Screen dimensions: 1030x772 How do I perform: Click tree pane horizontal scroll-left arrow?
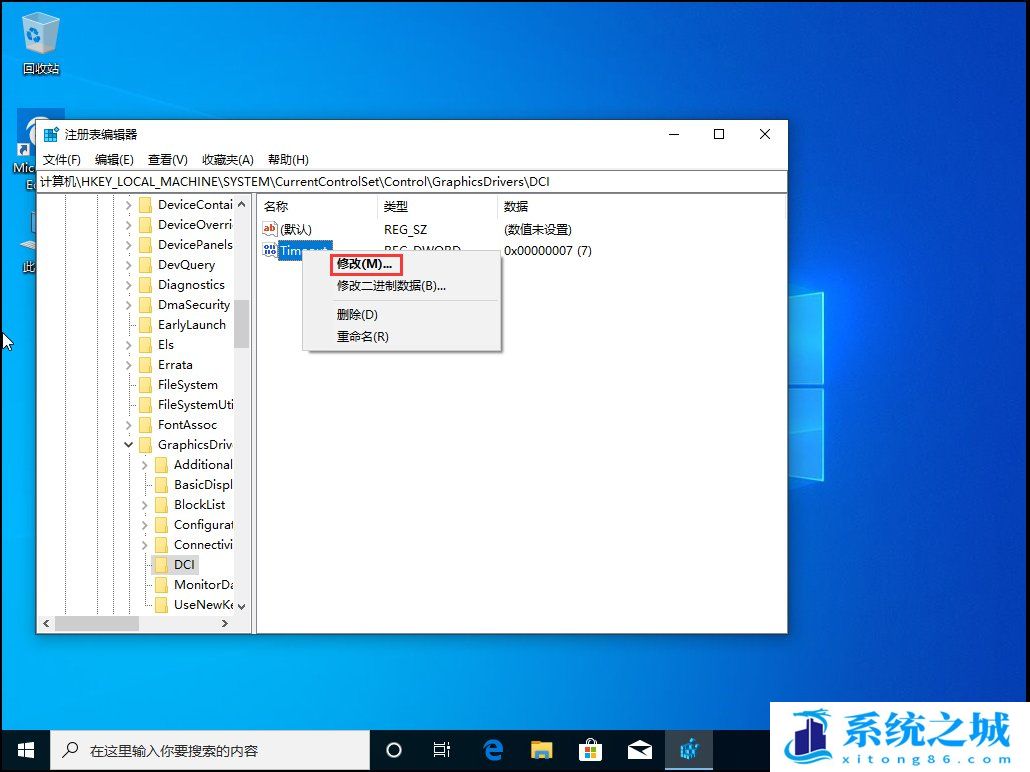[x=46, y=624]
